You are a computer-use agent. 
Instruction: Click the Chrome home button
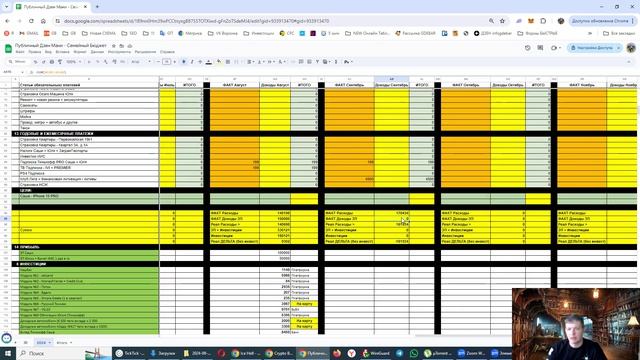click(x=43, y=21)
